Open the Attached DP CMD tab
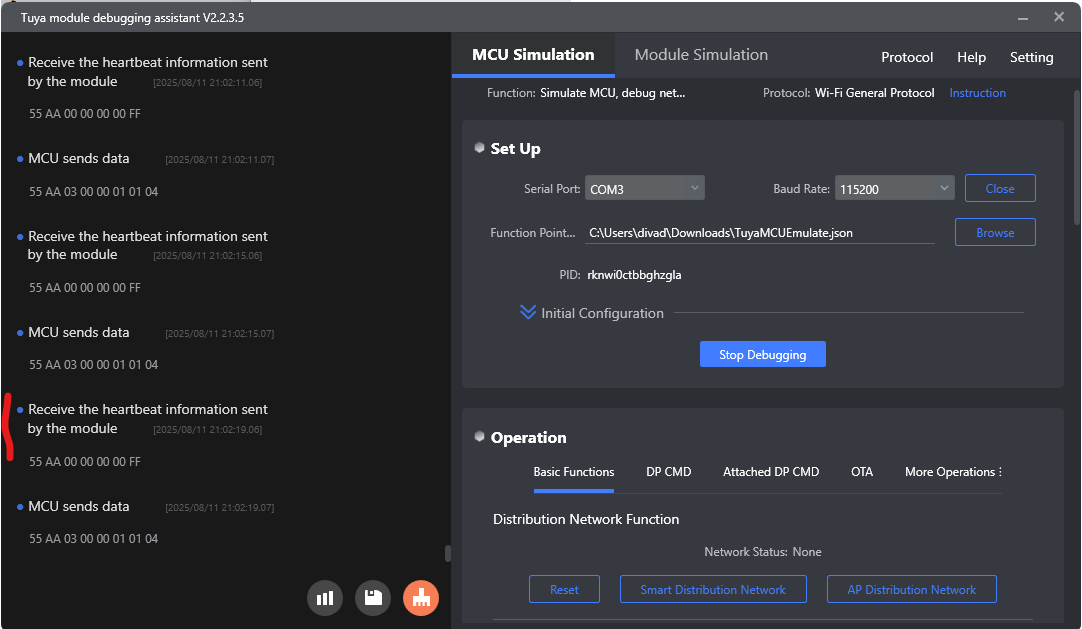The width and height of the screenshot is (1082, 629). [771, 472]
